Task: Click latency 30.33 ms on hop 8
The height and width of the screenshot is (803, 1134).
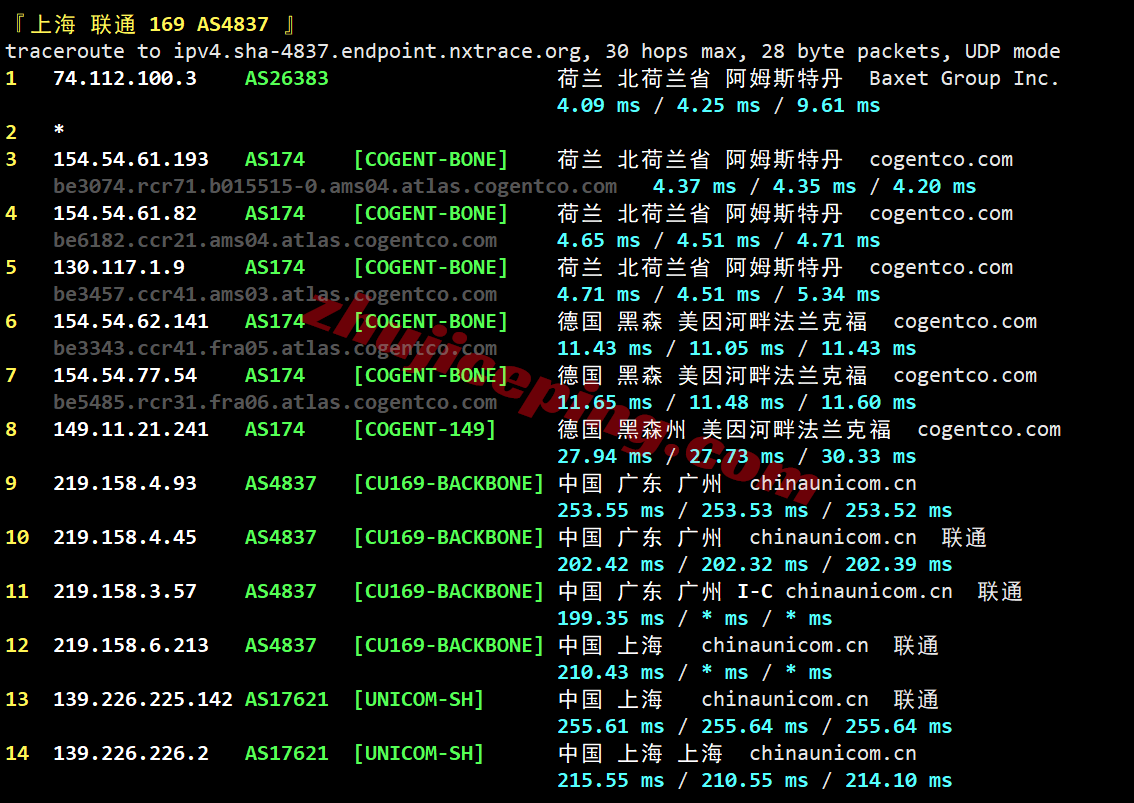Action: [869, 456]
